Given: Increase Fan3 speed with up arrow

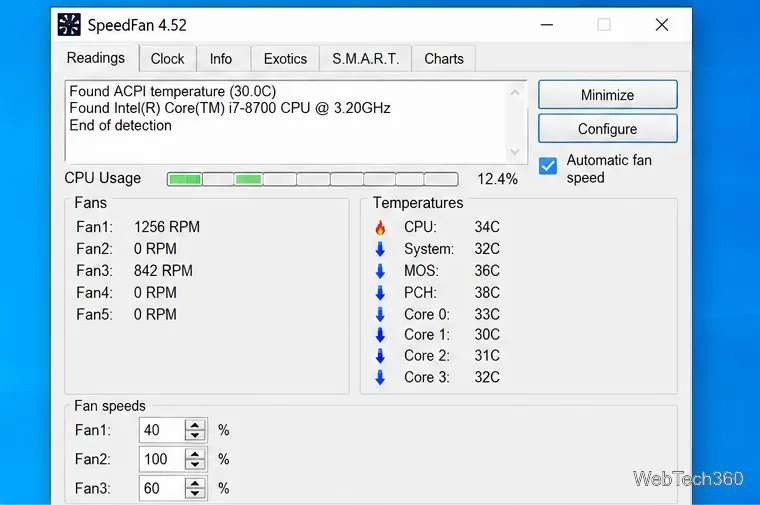Looking at the screenshot, I should pyautogui.click(x=195, y=484).
